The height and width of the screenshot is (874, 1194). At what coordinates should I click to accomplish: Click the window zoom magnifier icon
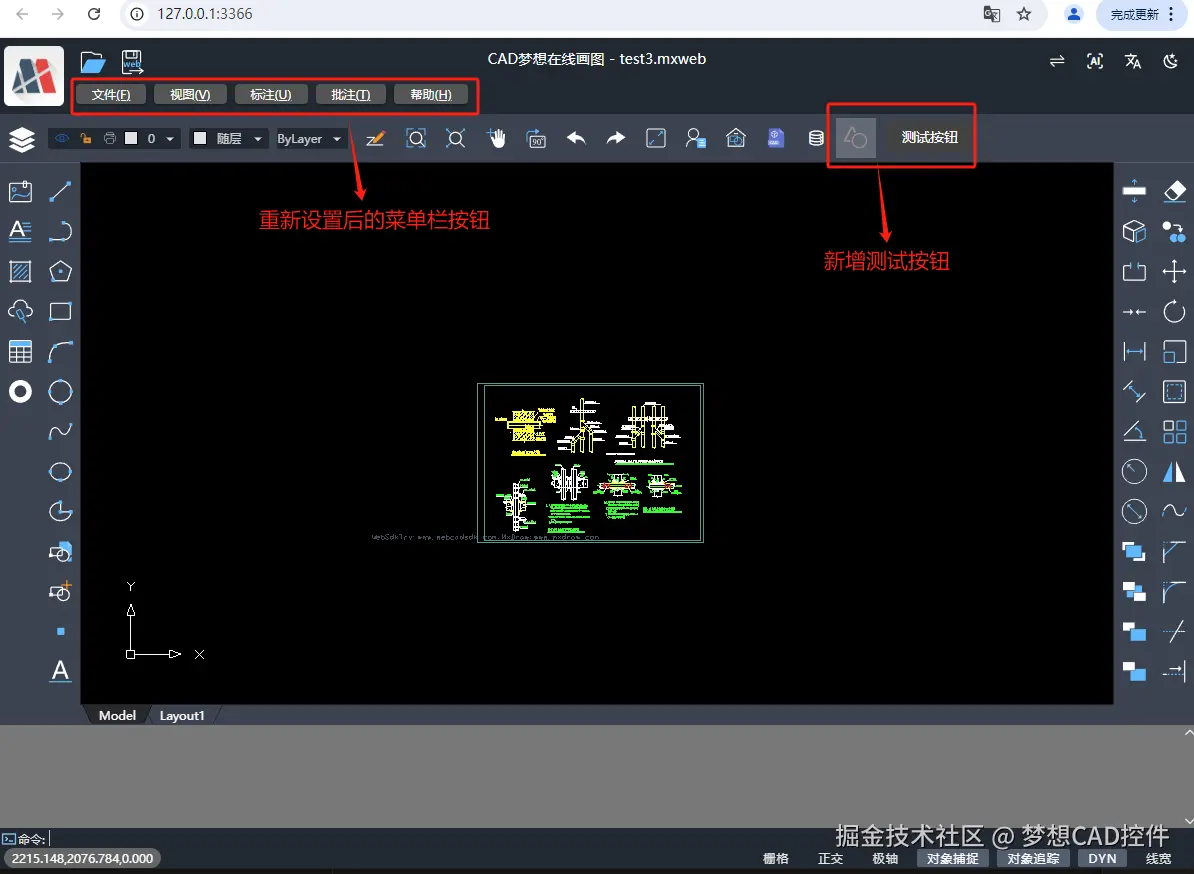point(416,138)
